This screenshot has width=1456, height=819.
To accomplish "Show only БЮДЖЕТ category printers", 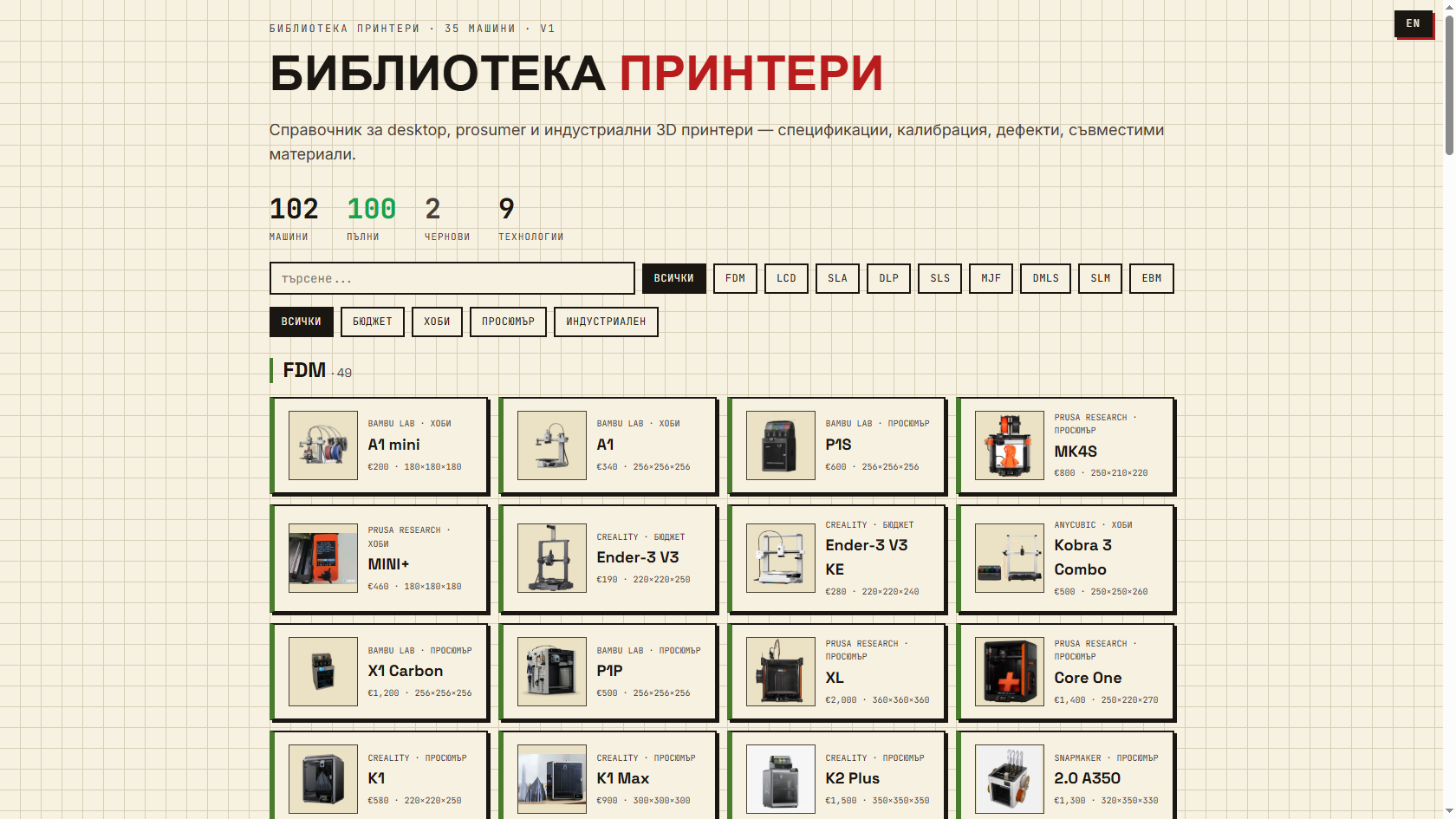I will tap(372, 322).
